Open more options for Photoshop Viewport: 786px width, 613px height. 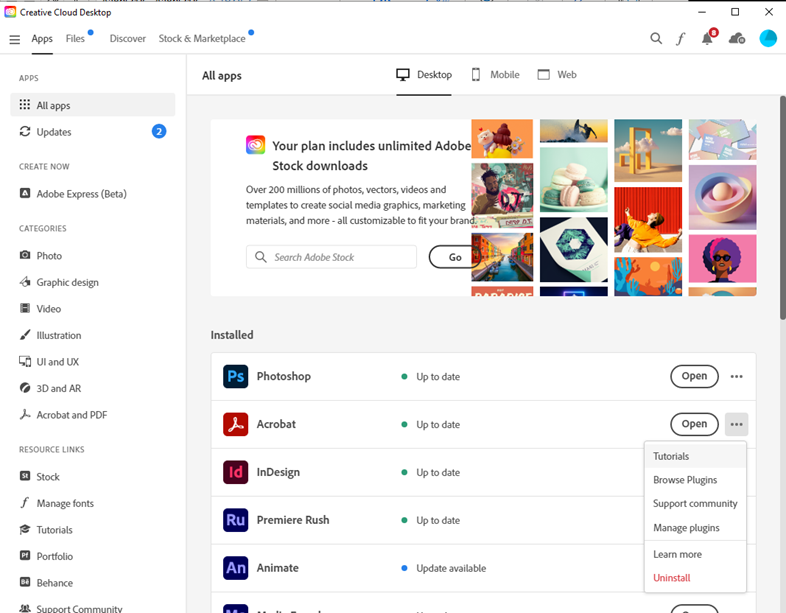736,376
